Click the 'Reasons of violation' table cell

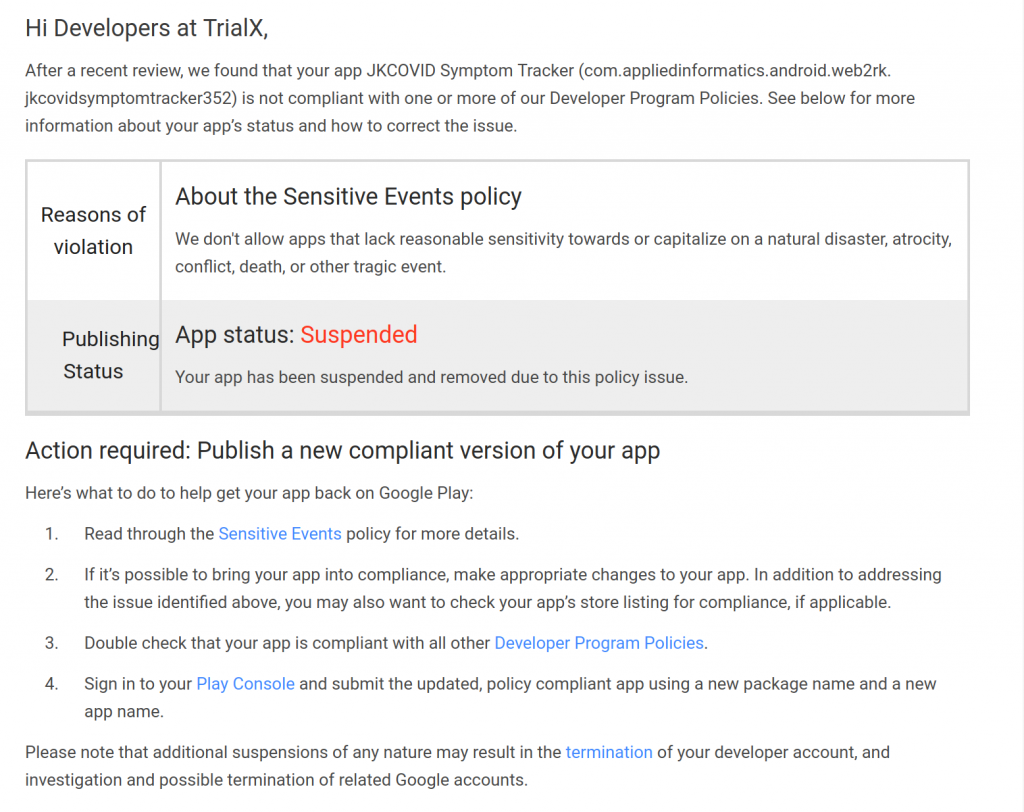tap(93, 231)
